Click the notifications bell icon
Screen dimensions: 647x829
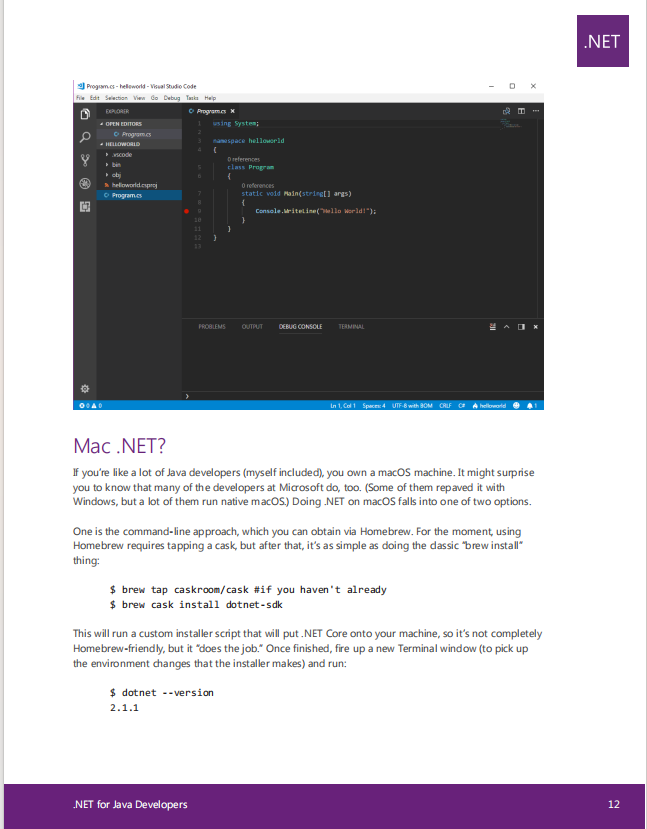point(532,406)
